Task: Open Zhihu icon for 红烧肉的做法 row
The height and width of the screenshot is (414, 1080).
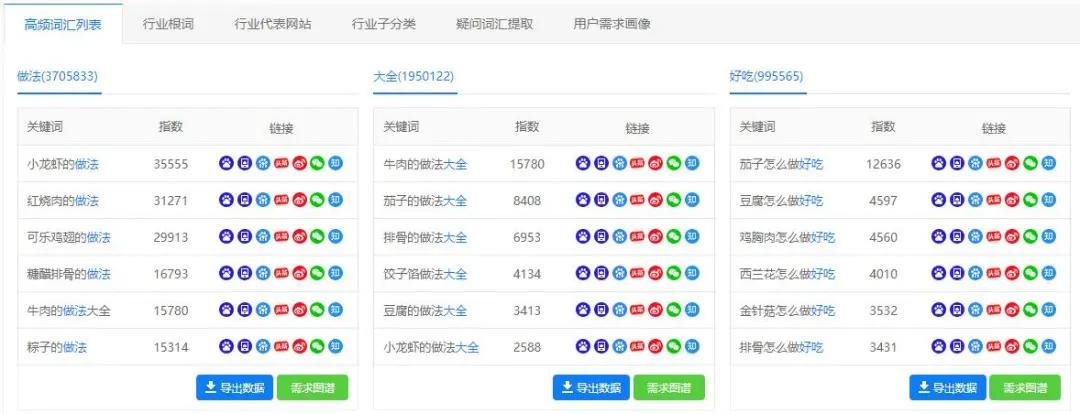Action: pos(335,200)
